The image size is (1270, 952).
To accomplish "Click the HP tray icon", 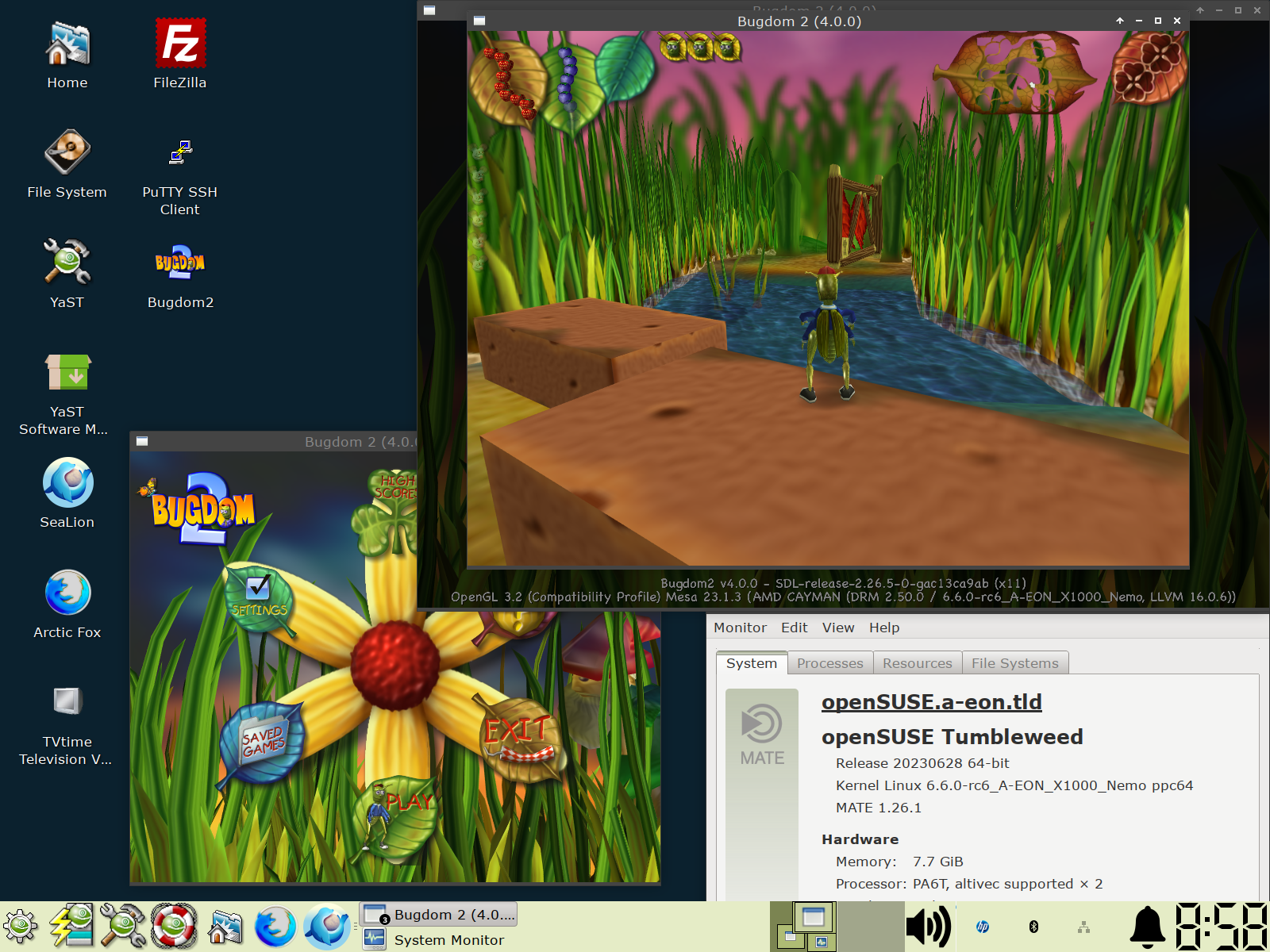I will coord(983,927).
